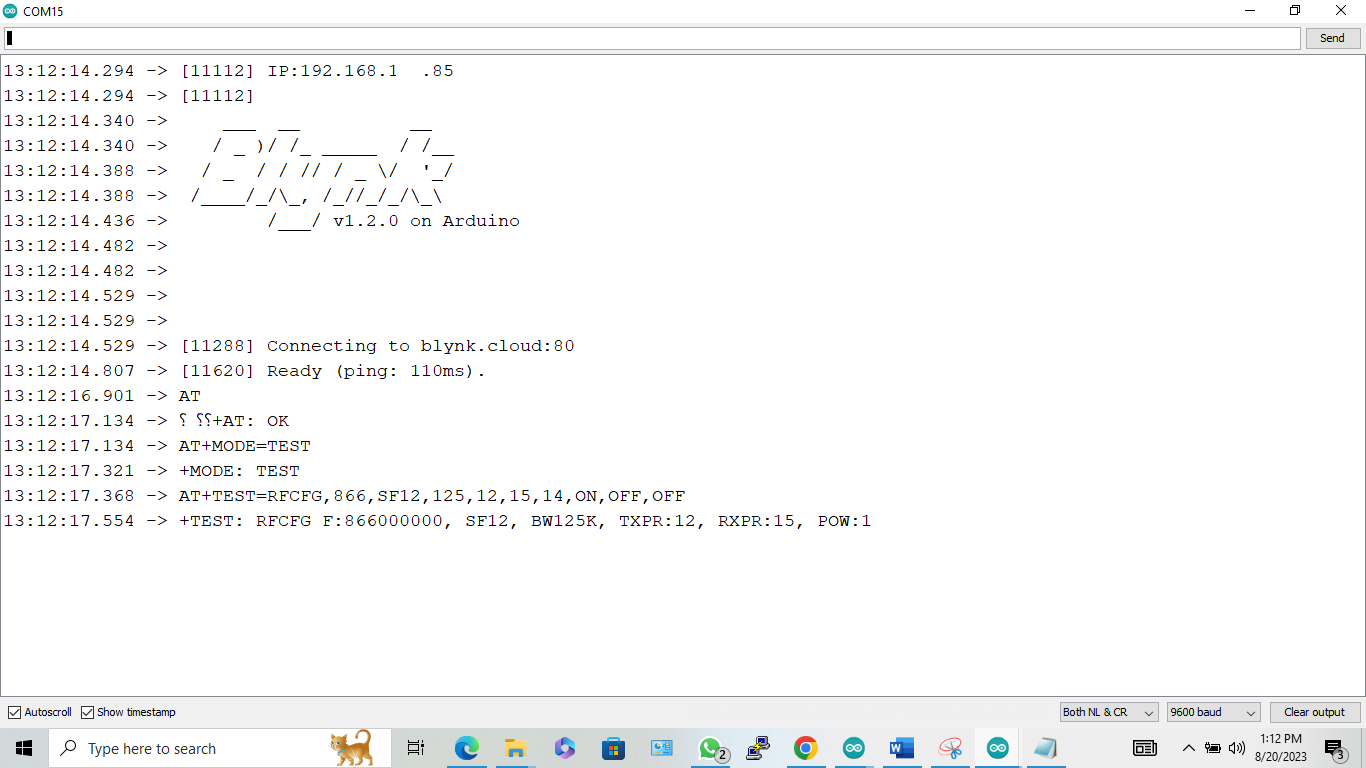Open Microsoft Store from the taskbar
This screenshot has width=1366, height=768.
click(613, 748)
